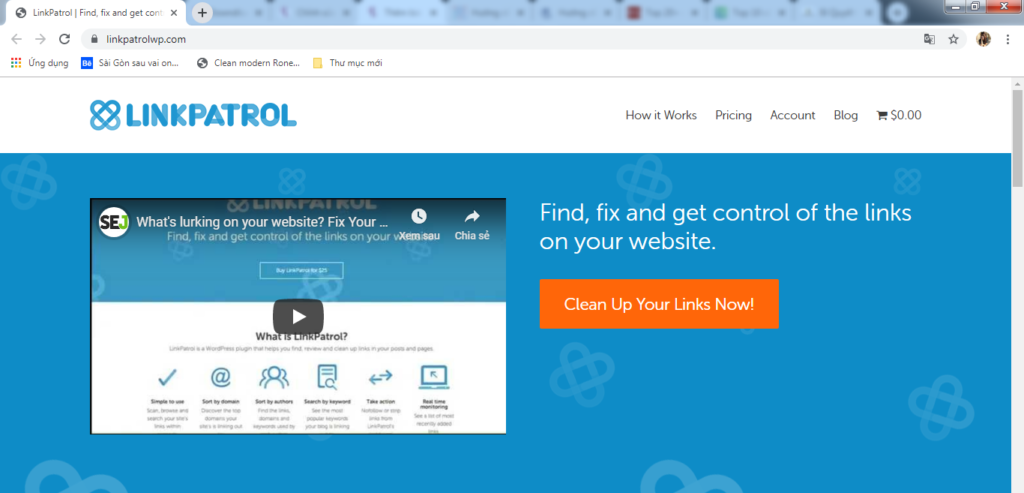This screenshot has height=493, width=1024.
Task: Open the Sài Gòn sau vai bookmark
Action: tap(129, 63)
